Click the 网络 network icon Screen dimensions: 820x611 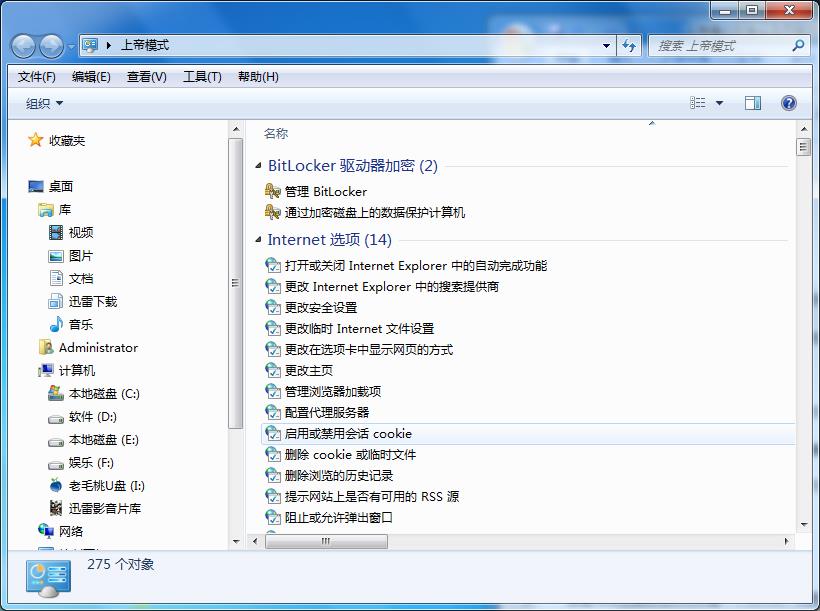click(x=46, y=531)
